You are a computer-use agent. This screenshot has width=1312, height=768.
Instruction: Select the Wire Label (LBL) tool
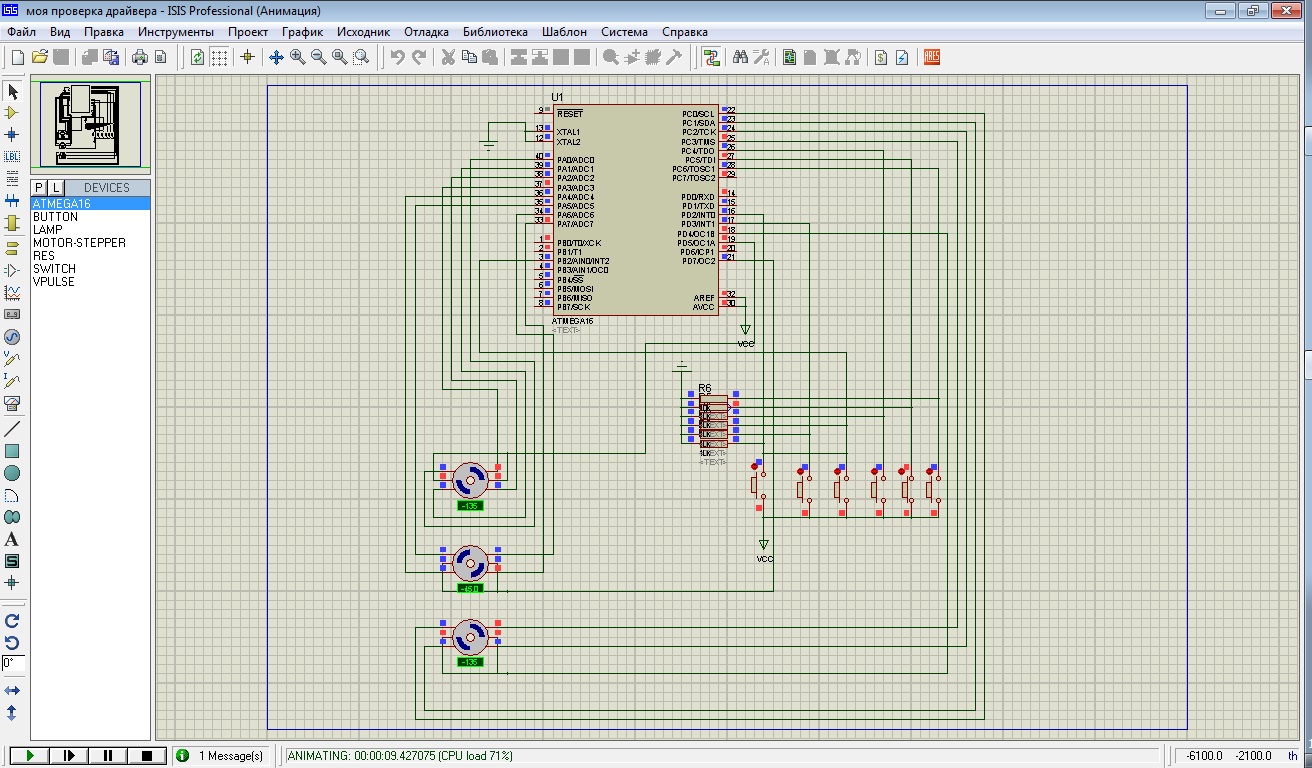pyautogui.click(x=12, y=156)
